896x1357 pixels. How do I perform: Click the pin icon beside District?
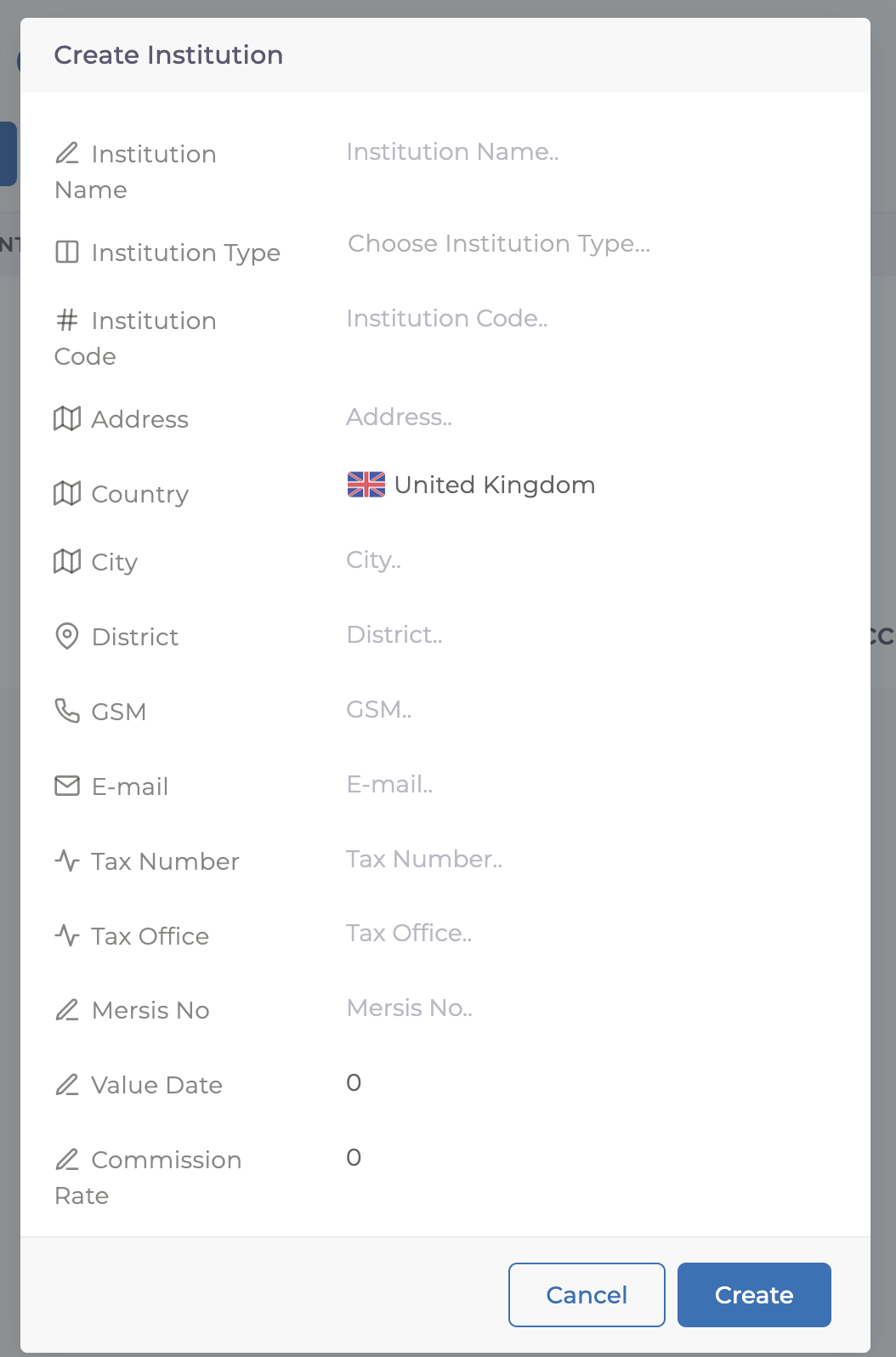(x=67, y=637)
